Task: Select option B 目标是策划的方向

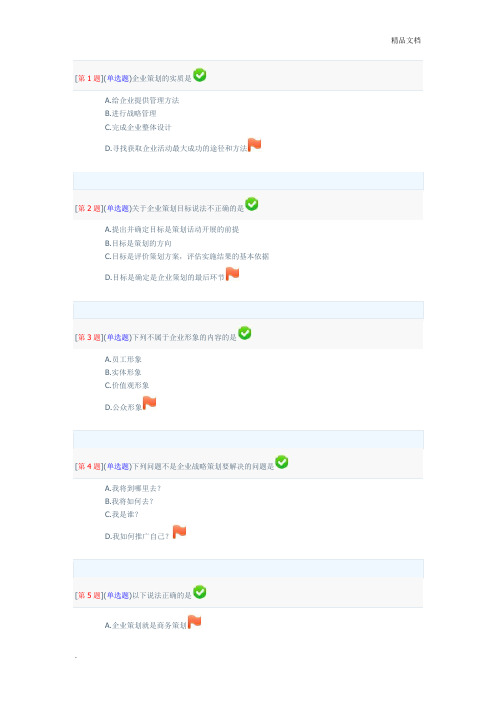Action: click(x=138, y=243)
